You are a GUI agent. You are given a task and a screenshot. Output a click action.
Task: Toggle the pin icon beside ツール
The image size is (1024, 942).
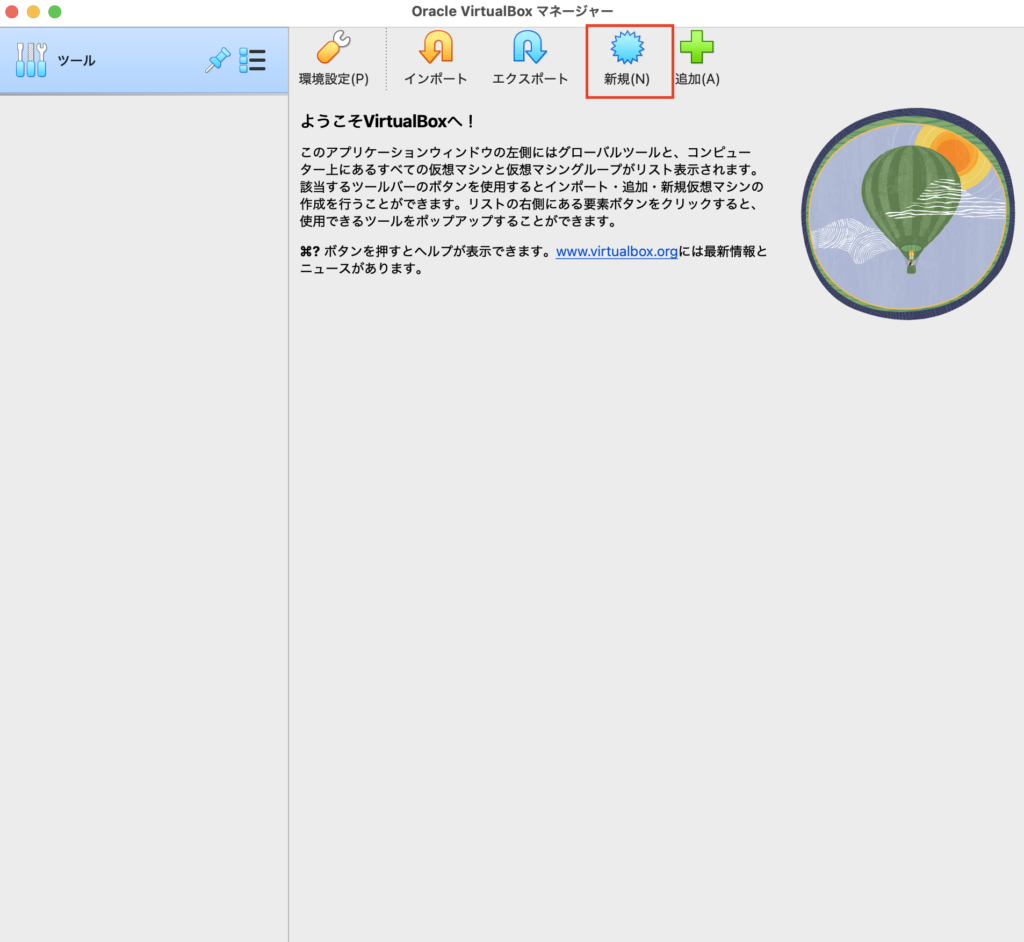(x=217, y=60)
